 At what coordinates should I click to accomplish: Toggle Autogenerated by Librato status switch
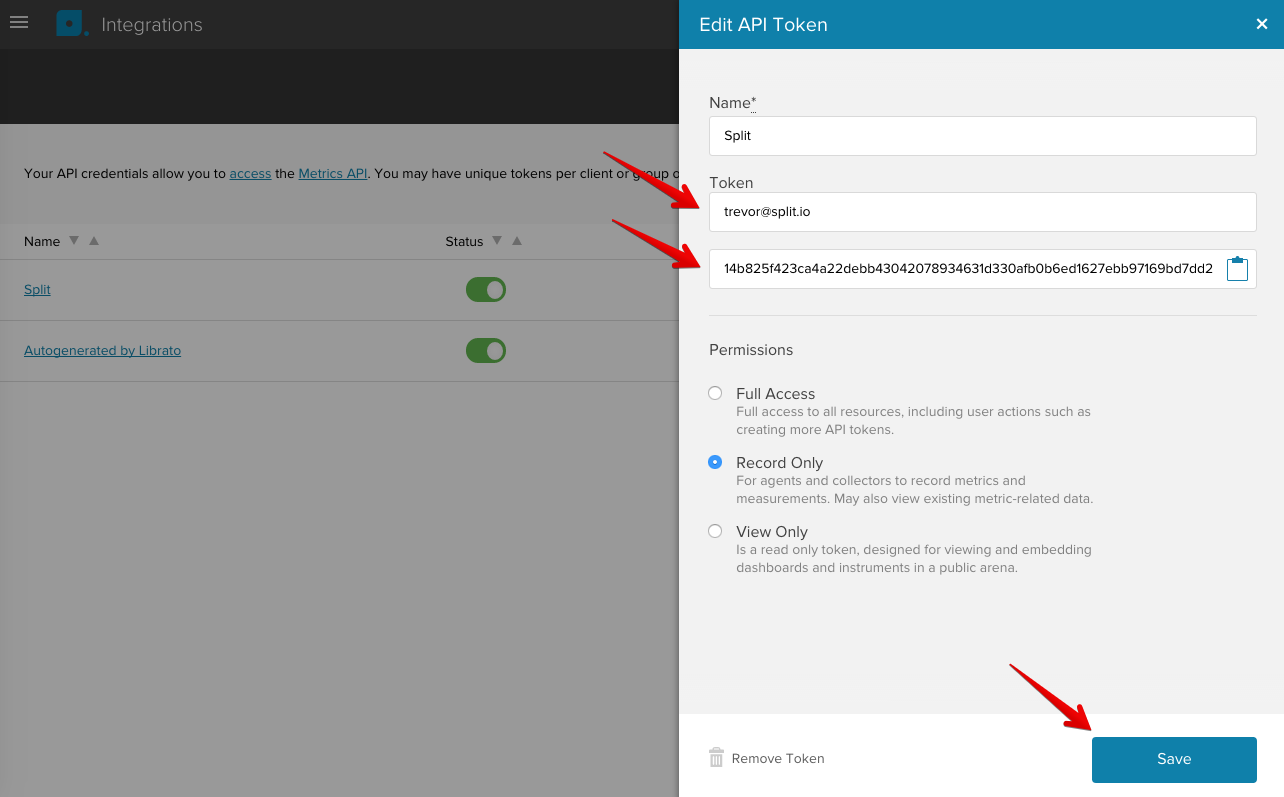coord(486,351)
